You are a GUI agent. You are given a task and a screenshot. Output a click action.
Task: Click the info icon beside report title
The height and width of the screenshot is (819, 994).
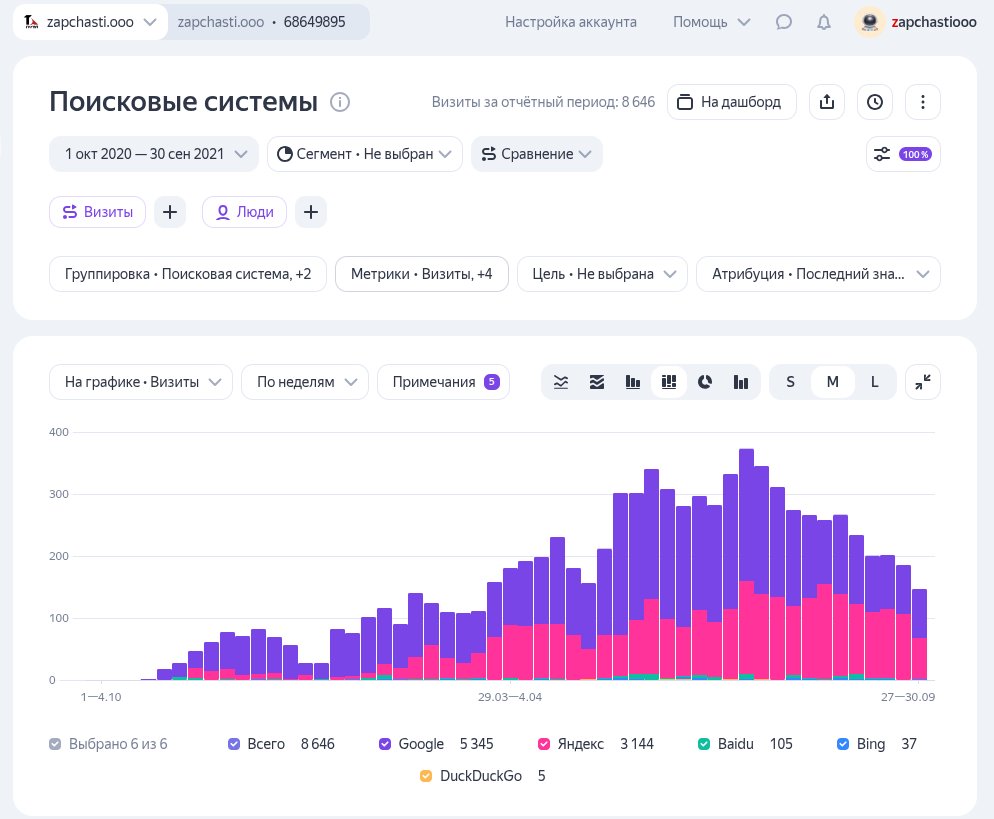point(340,102)
